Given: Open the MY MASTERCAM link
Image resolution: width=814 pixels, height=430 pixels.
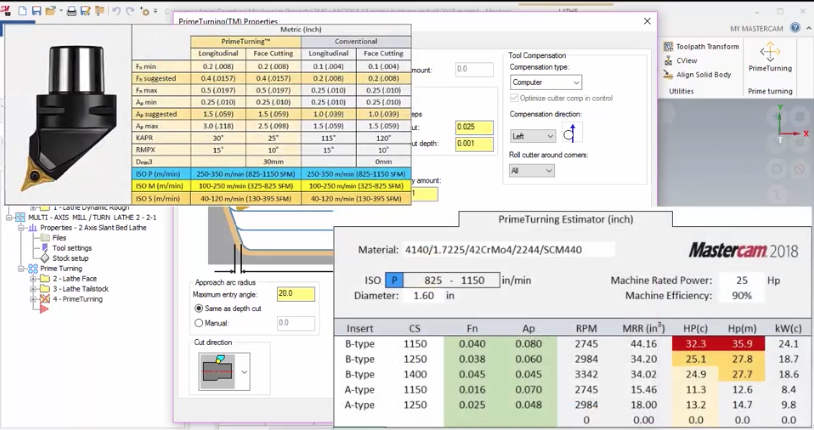Looking at the screenshot, I should click(756, 29).
